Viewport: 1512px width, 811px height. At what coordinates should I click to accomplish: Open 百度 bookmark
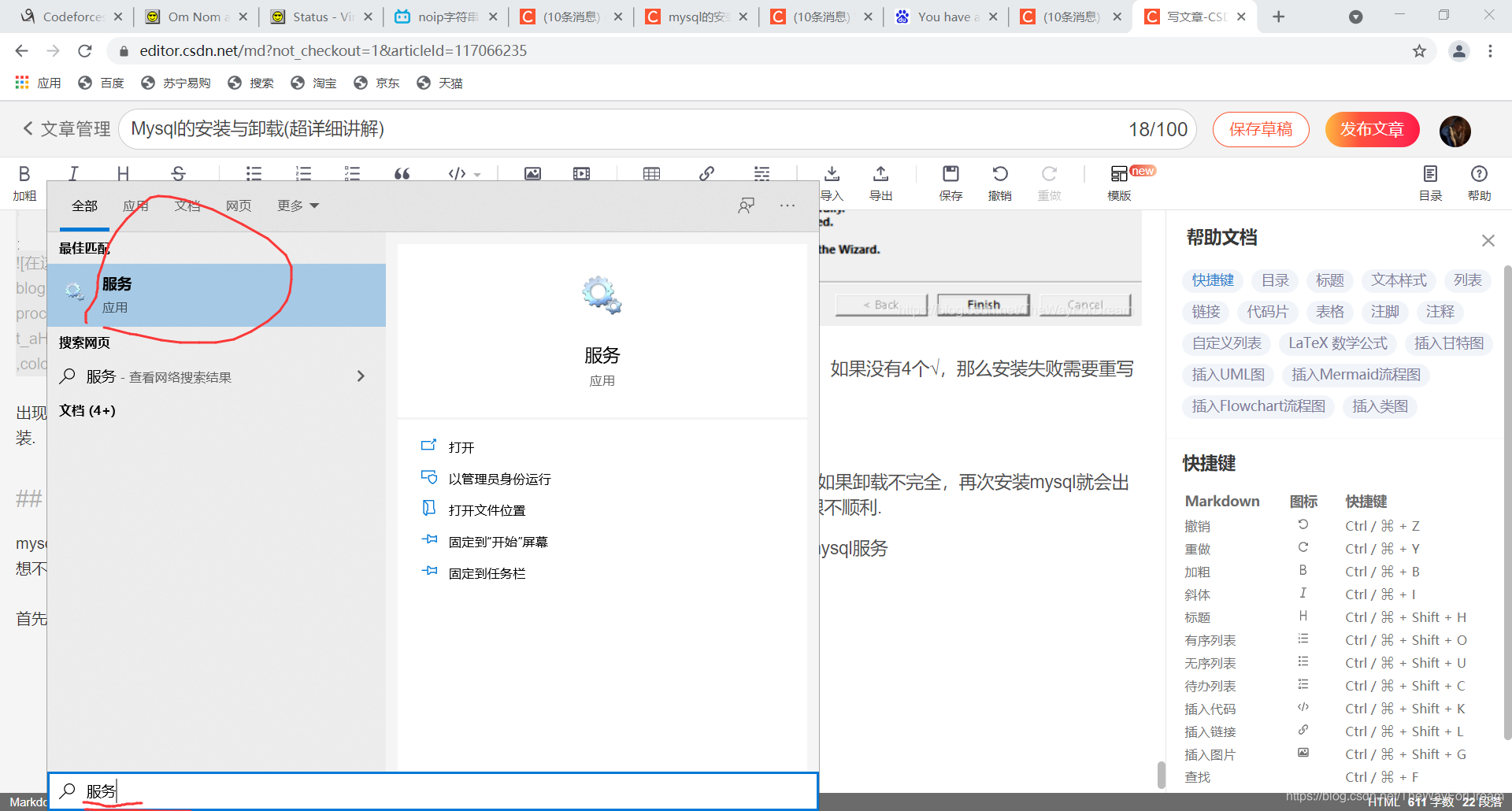tap(102, 83)
